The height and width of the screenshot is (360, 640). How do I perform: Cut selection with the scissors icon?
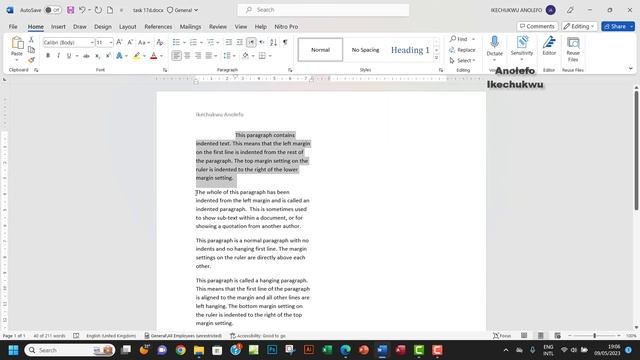31,40
